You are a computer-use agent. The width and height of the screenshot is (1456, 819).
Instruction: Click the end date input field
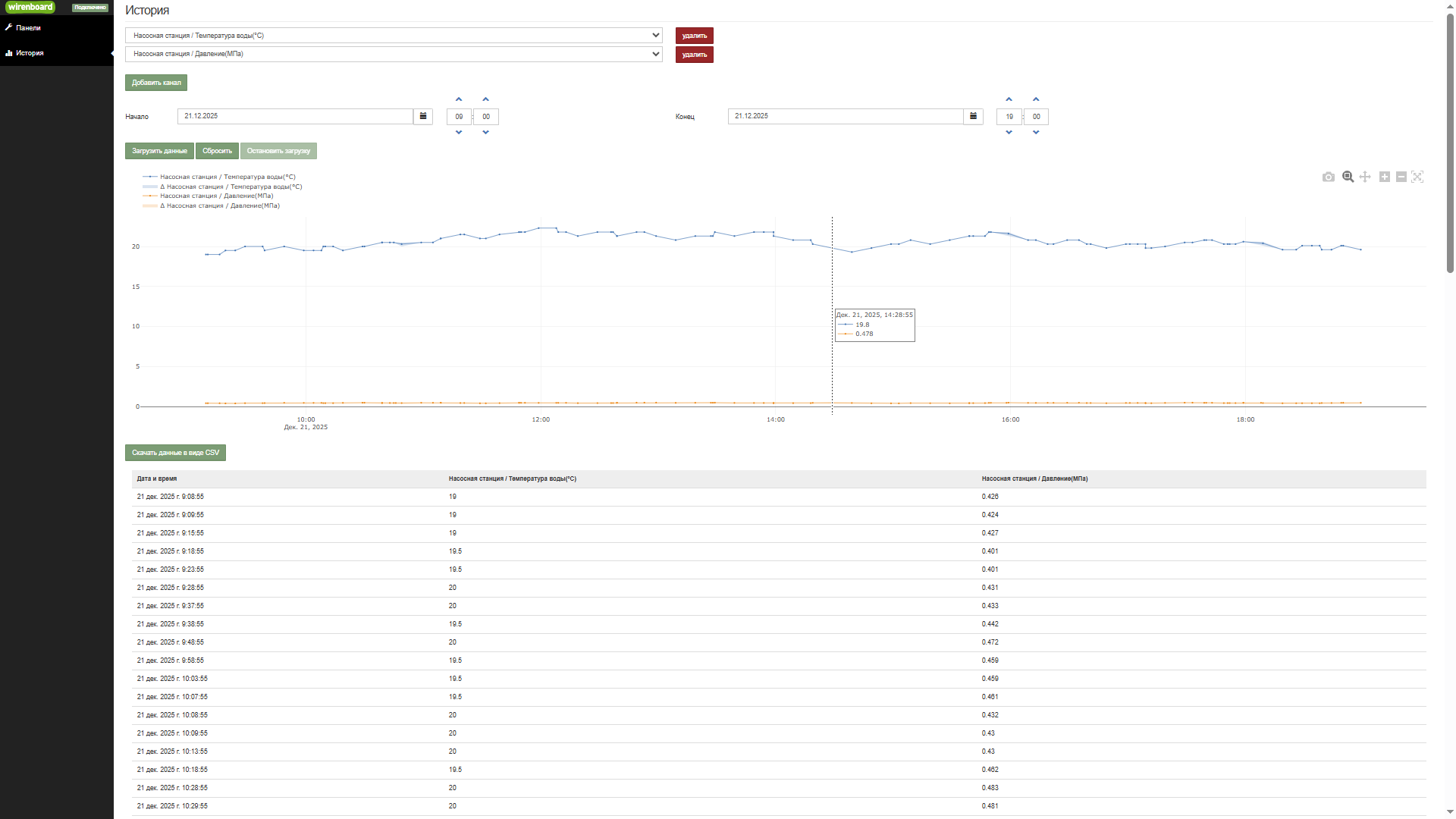845,116
